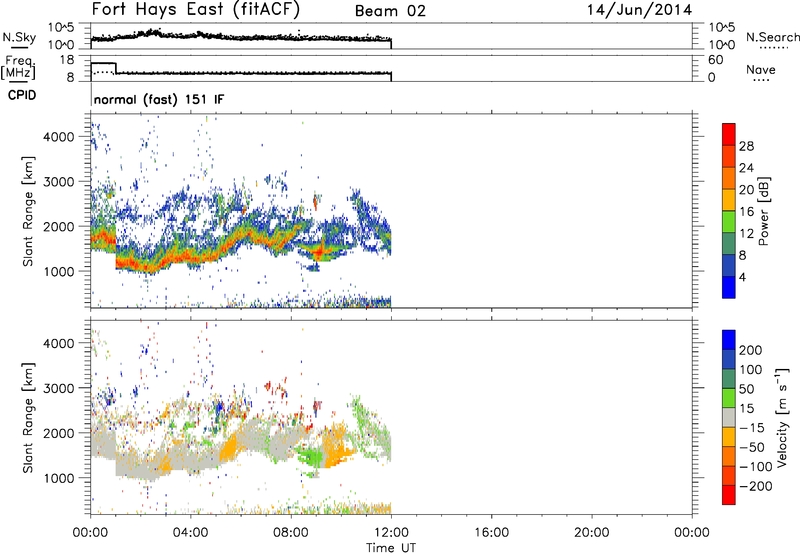
Task: Click the 'Fort Hays East (fitACF)' title
Action: pos(195,10)
